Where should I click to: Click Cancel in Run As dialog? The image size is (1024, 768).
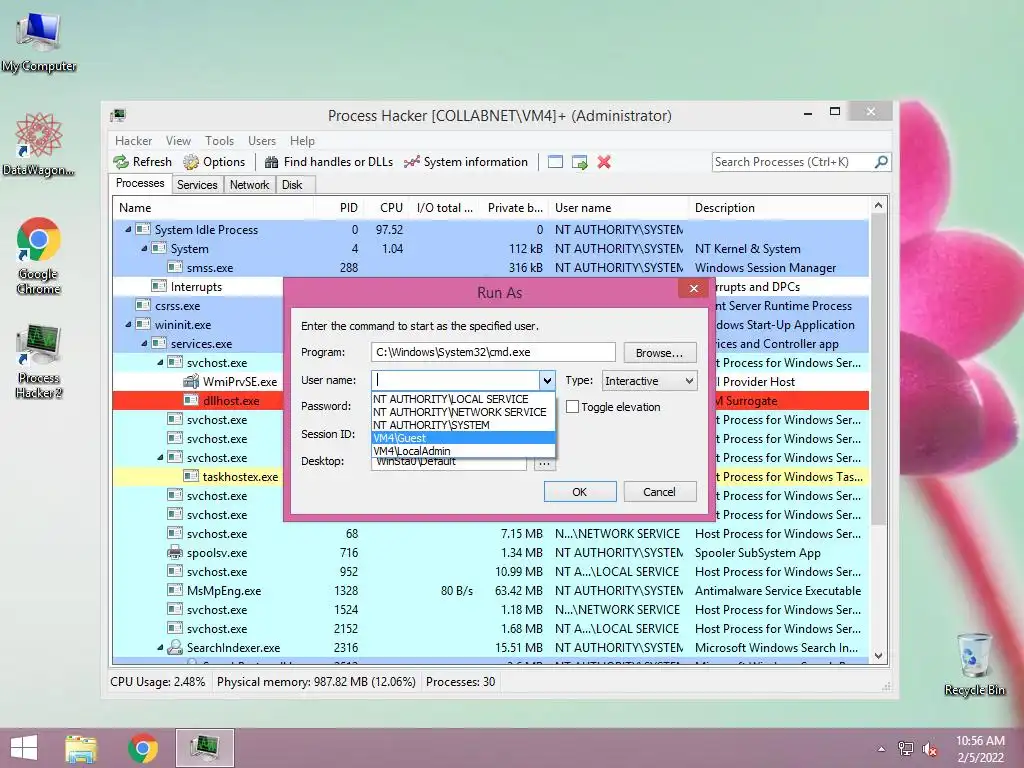coord(660,492)
